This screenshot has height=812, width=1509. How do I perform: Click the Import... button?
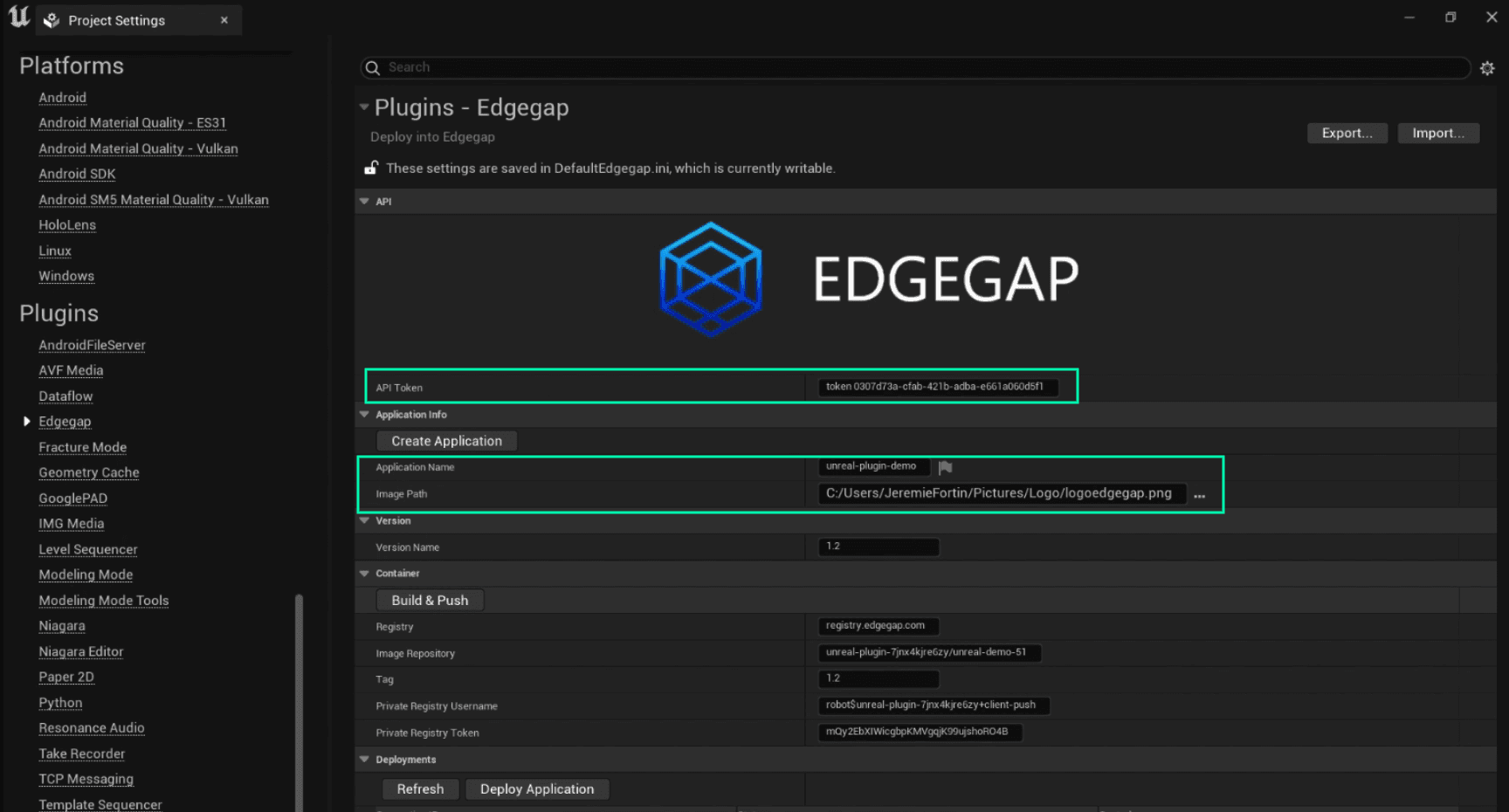coord(1438,133)
